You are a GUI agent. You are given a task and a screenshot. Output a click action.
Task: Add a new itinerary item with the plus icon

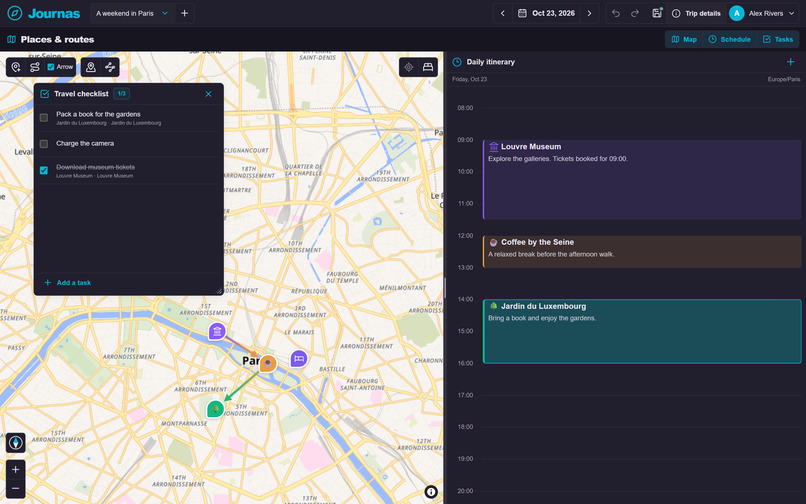(x=791, y=62)
